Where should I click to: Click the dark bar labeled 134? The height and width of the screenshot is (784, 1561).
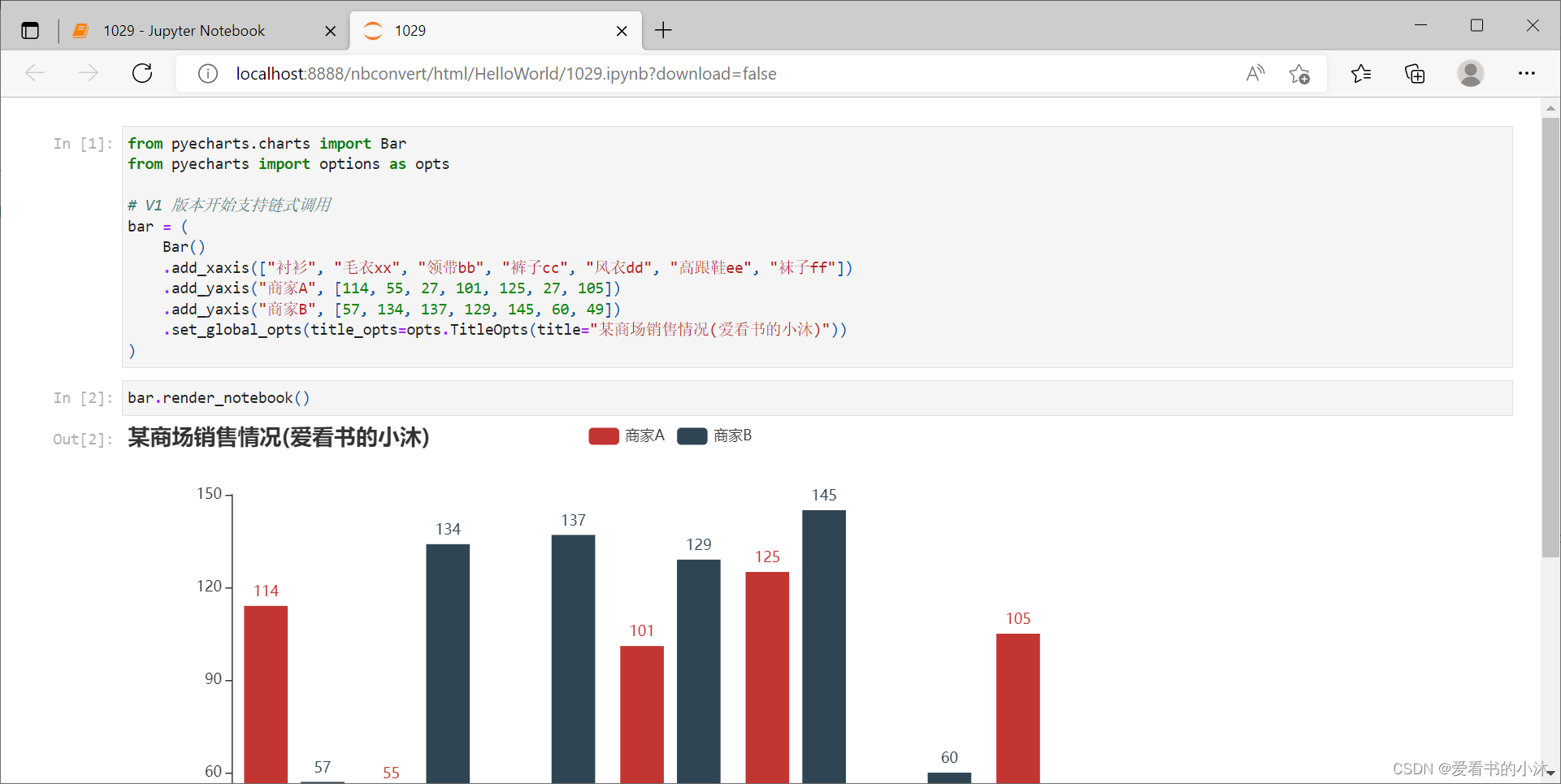448,663
